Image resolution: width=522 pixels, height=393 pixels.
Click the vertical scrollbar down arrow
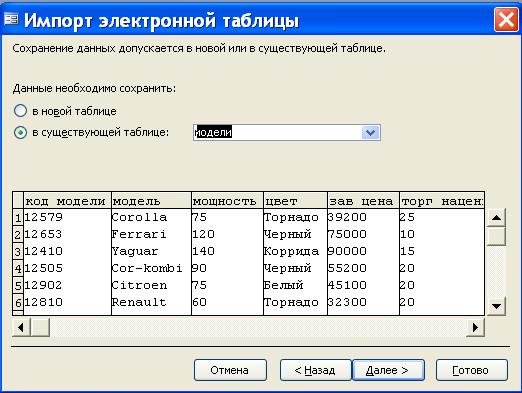(496, 306)
